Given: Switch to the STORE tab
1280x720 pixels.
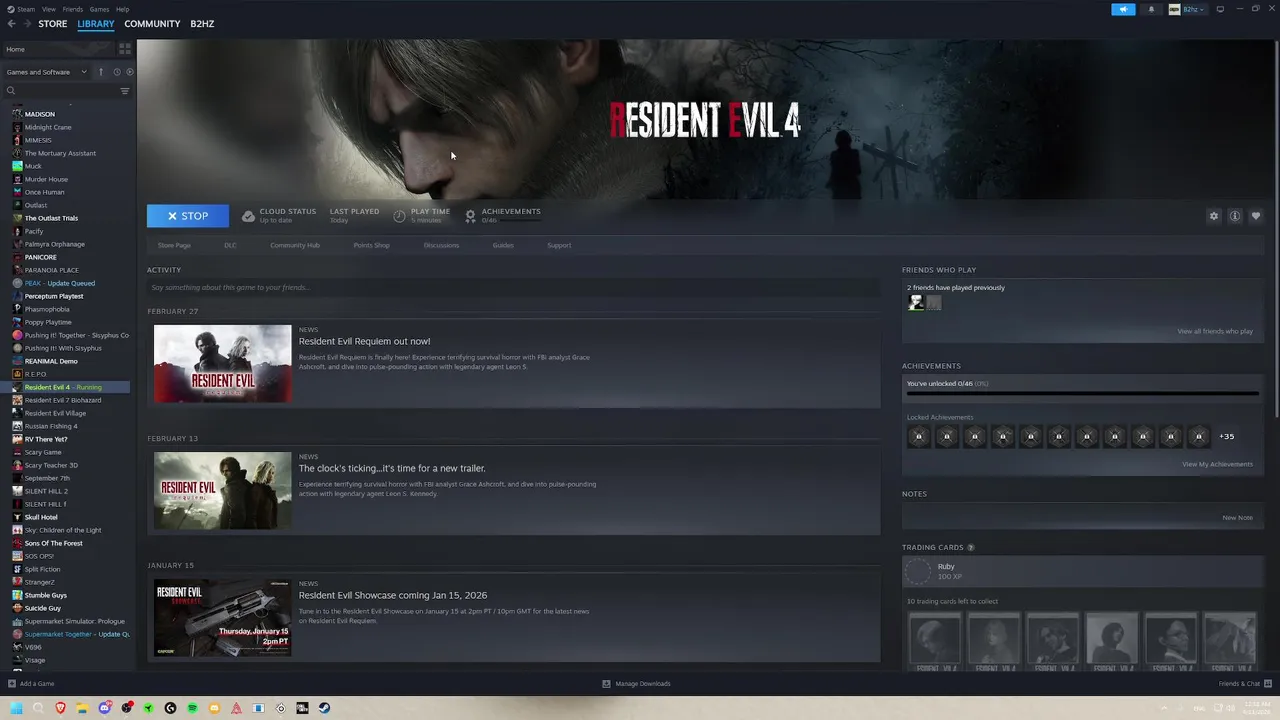Looking at the screenshot, I should coord(52,24).
